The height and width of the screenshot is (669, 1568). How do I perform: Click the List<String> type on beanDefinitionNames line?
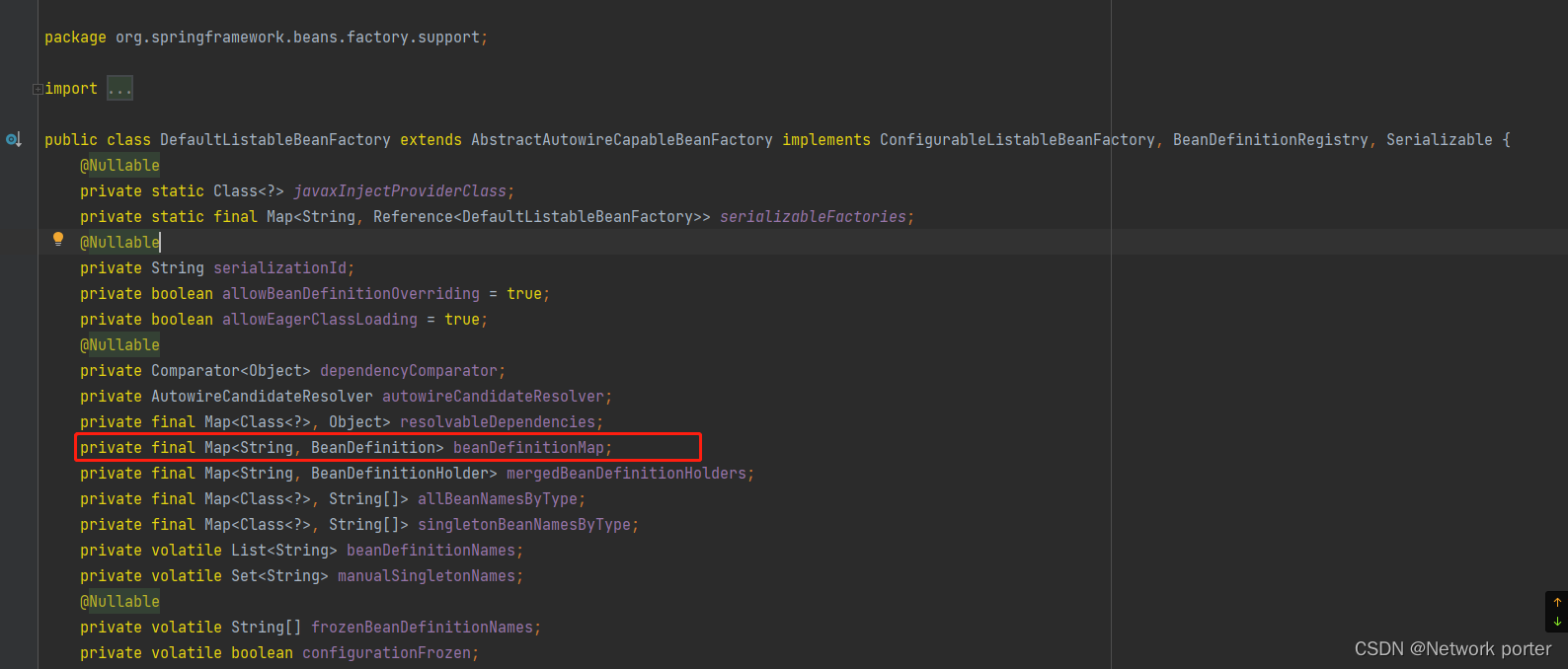284,551
